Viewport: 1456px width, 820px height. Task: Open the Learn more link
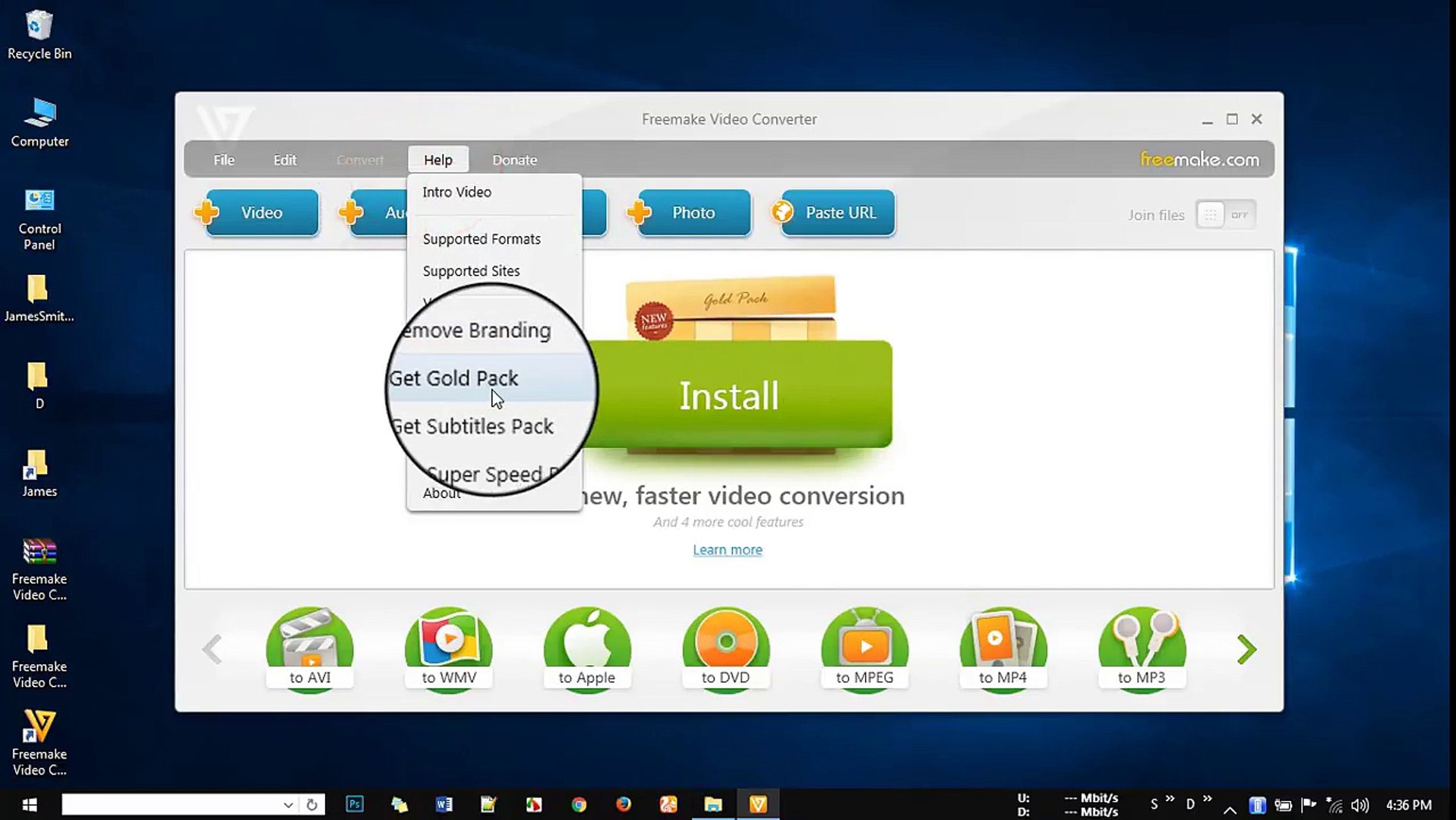(727, 550)
